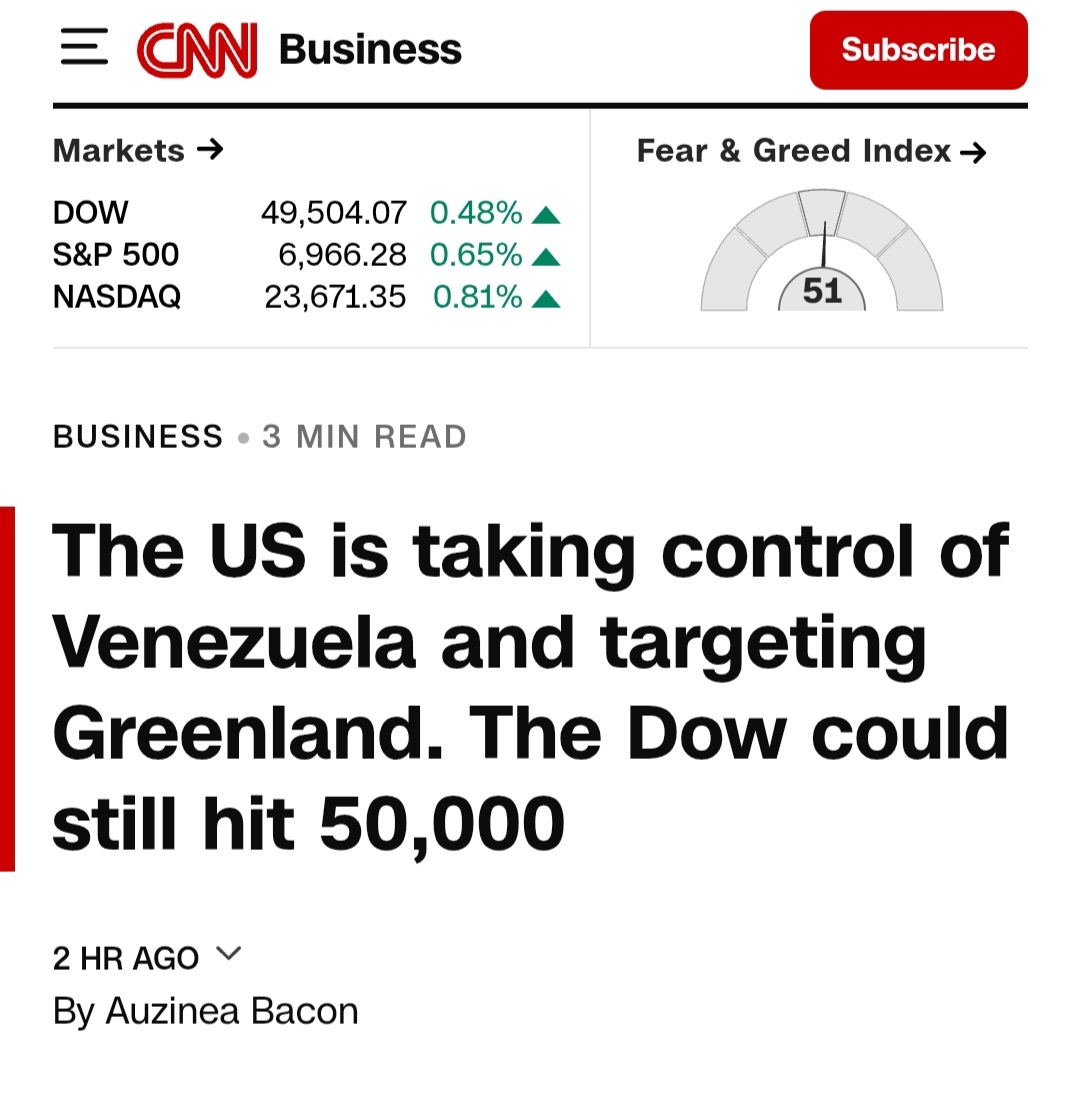The height and width of the screenshot is (1115, 1080).
Task: Click the NASDAQ 0.81% change figure
Action: 477,297
